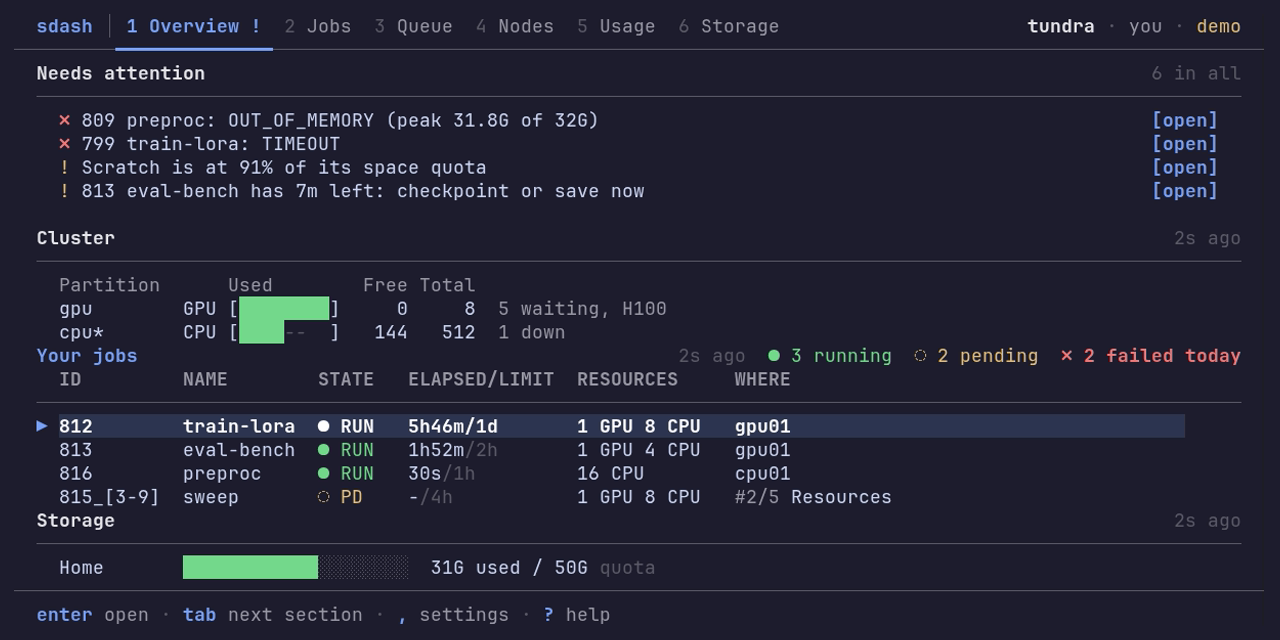Click the ▶ selection arrow beside job 812
The image size is (1280, 640).
42,426
